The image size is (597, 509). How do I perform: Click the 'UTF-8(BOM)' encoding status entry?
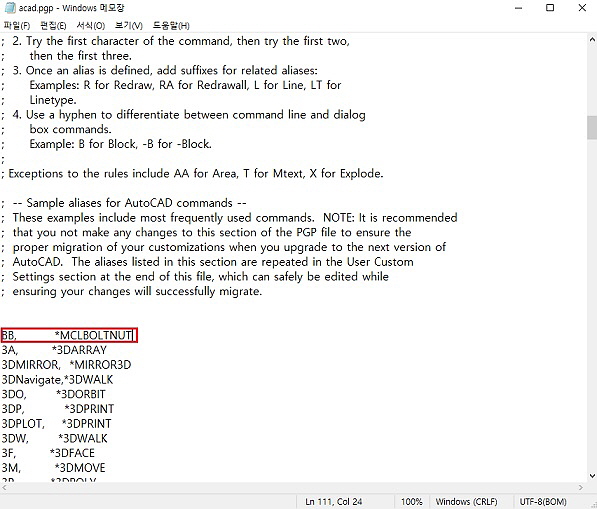pos(543,502)
